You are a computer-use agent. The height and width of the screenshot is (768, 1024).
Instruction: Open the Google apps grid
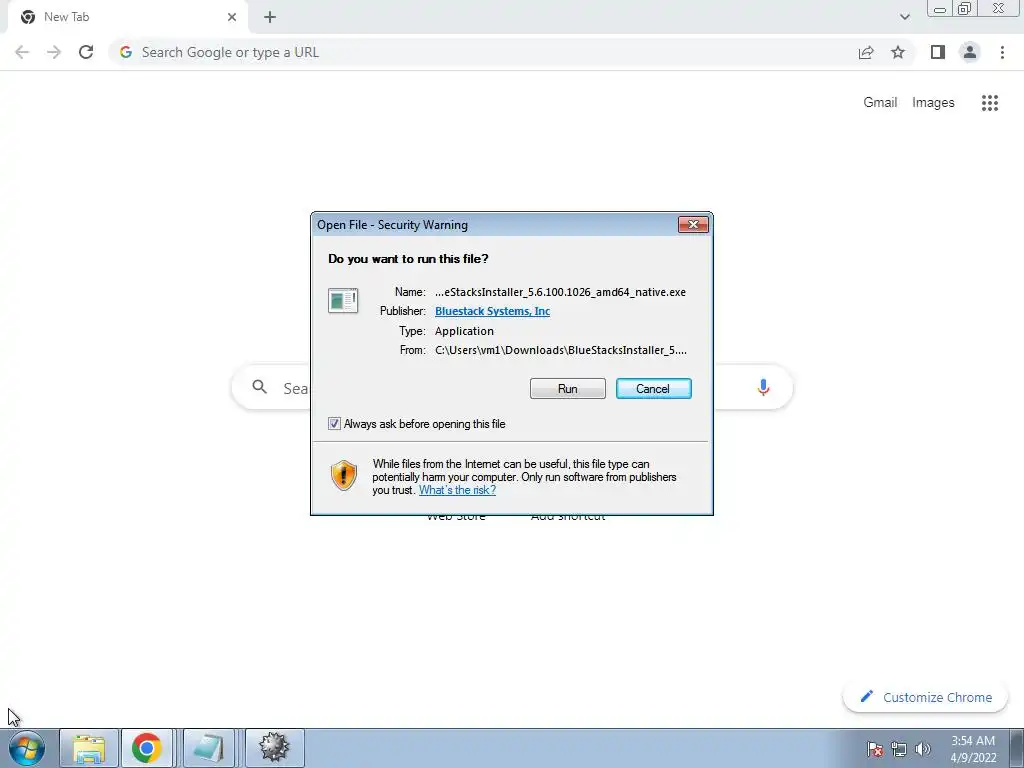989,103
